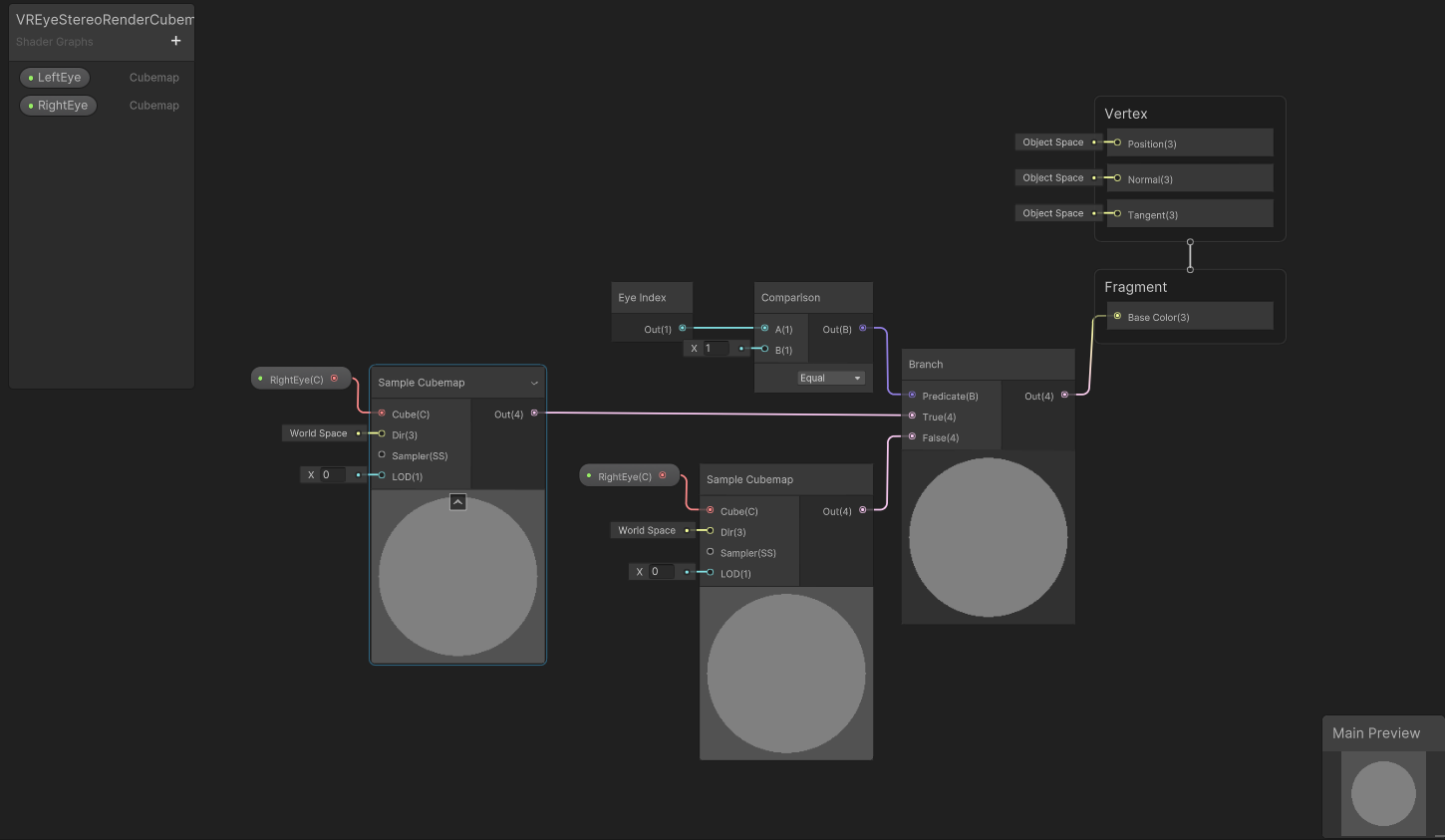Click the Out(4) output port on Branch
The width and height of the screenshot is (1445, 840).
[1064, 395]
